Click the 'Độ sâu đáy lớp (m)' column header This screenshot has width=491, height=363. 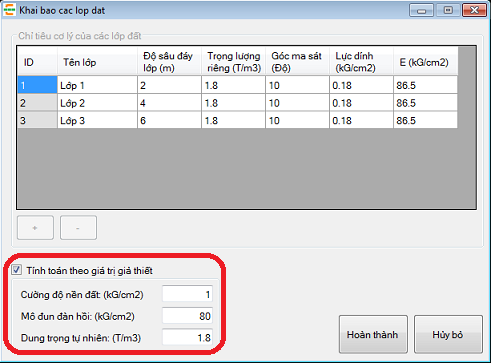(x=169, y=61)
